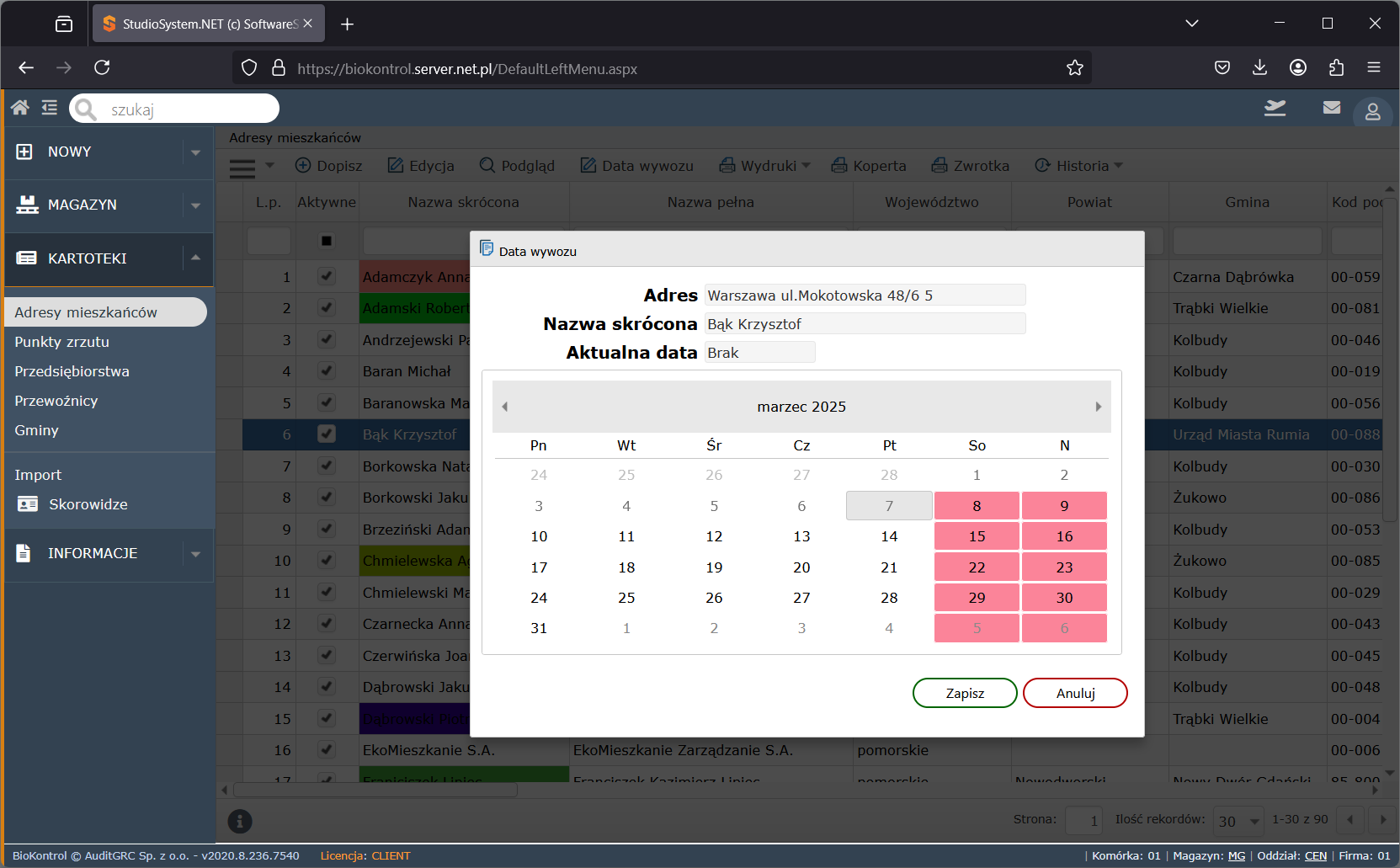Toggle the left menu collapse icon
The width and height of the screenshot is (1400, 868).
coord(50,108)
